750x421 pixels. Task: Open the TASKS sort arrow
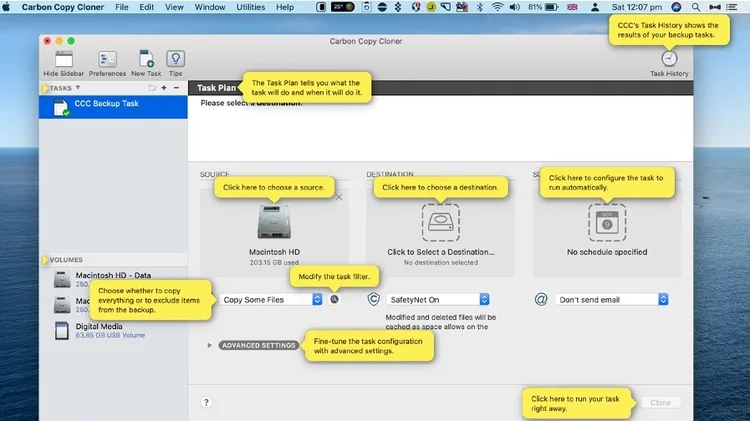pyautogui.click(x=77, y=88)
